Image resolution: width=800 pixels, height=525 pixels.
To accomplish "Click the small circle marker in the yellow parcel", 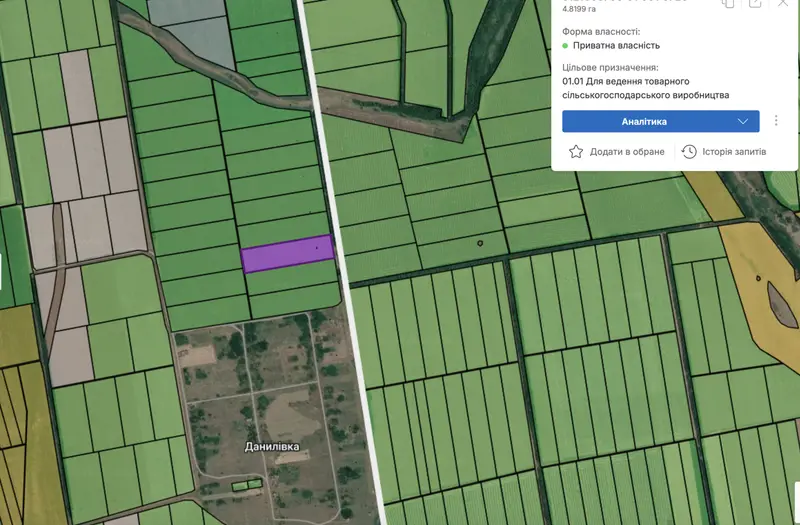I will 758,278.
